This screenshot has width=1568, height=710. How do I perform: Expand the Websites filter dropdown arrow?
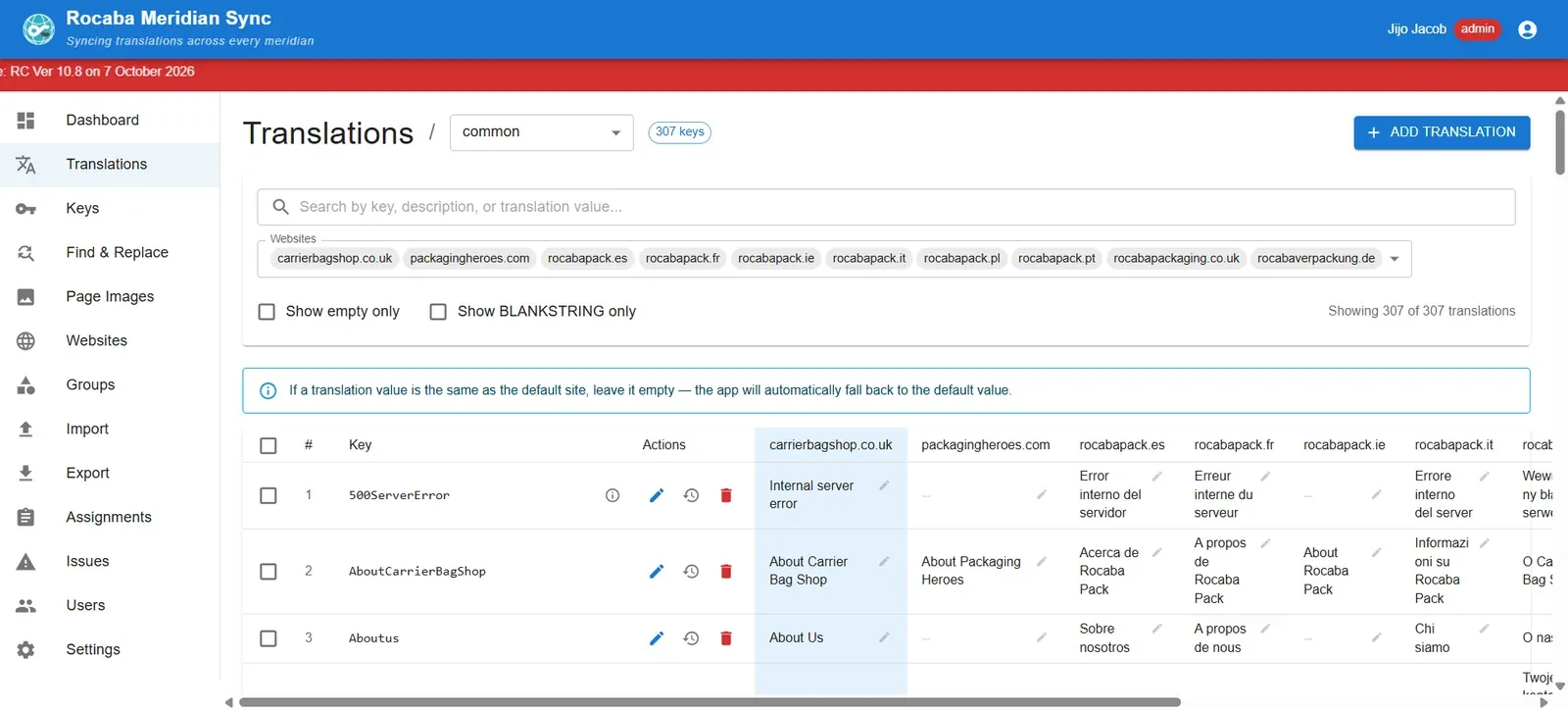point(1395,259)
